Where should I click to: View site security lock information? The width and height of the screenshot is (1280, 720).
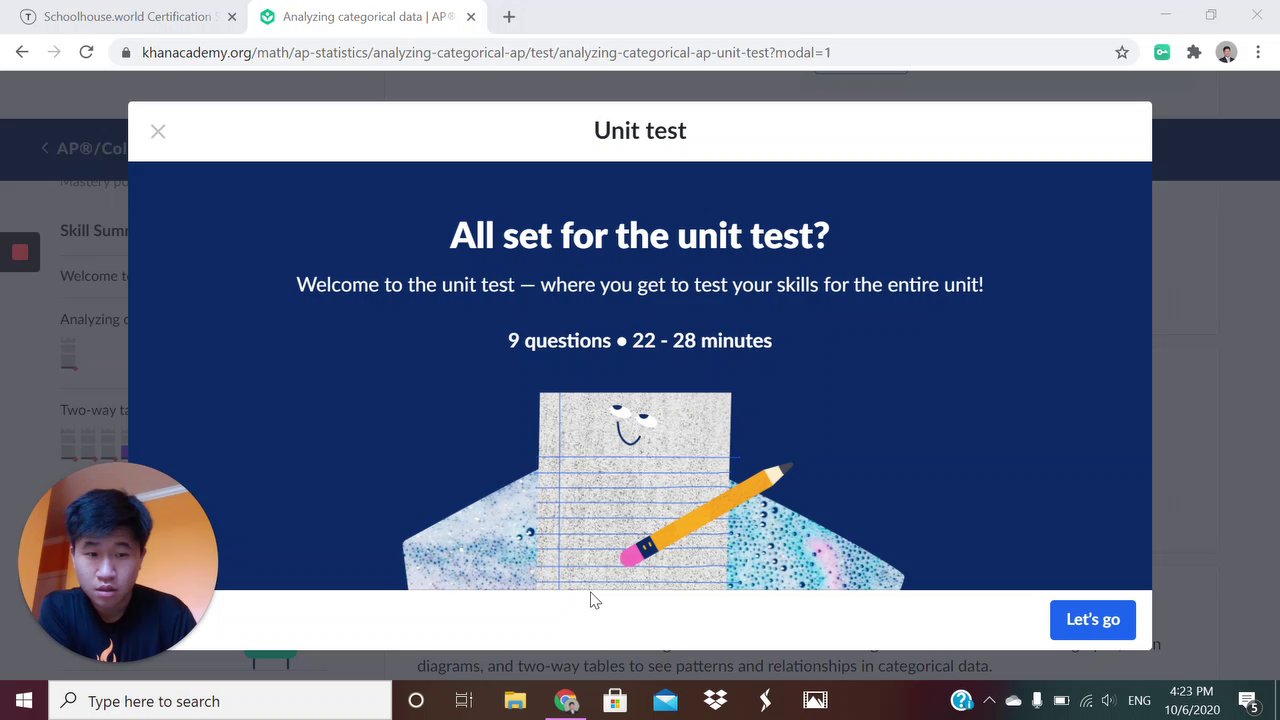pyautogui.click(x=126, y=52)
